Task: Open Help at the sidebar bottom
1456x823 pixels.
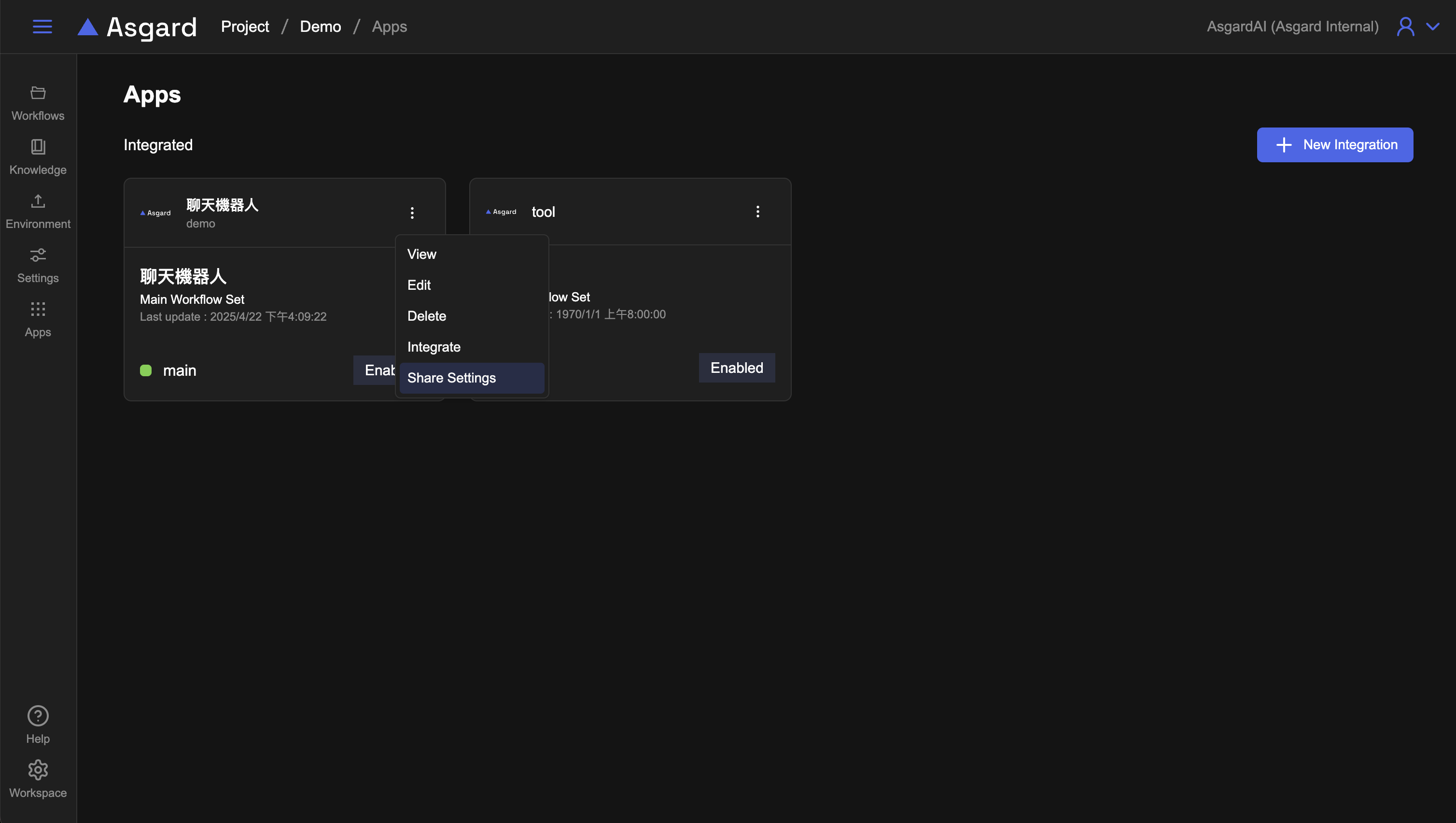Action: [x=38, y=724]
